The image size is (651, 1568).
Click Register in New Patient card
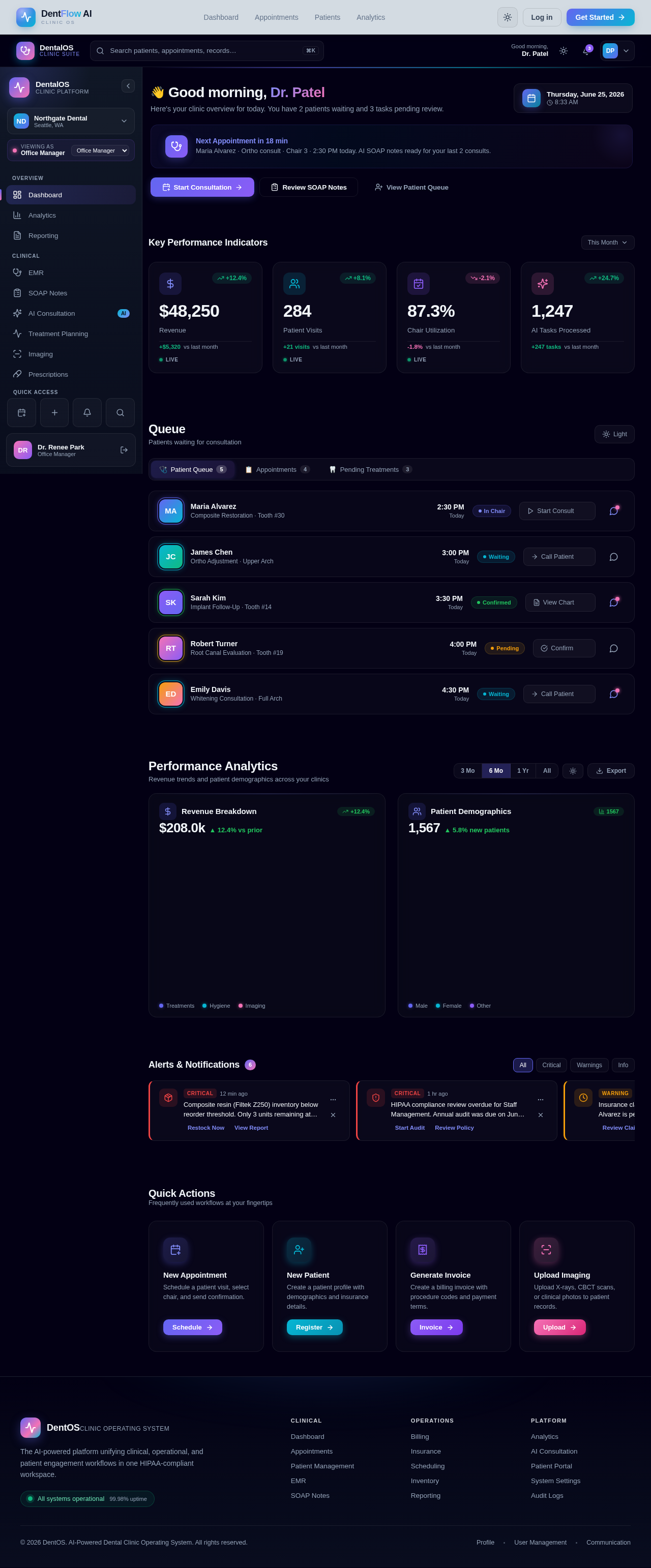[x=315, y=1328]
